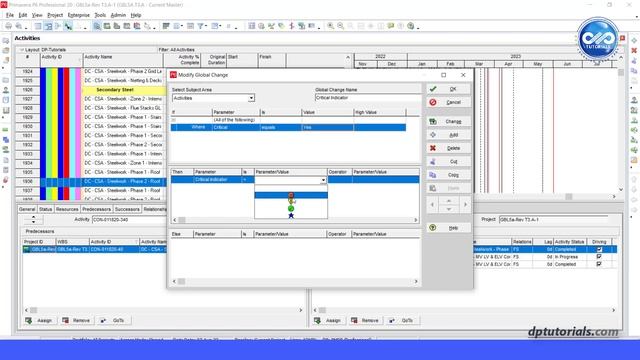Screen dimensions: 640x360
Task: Click the Copy button in the dialog
Action: point(448,175)
